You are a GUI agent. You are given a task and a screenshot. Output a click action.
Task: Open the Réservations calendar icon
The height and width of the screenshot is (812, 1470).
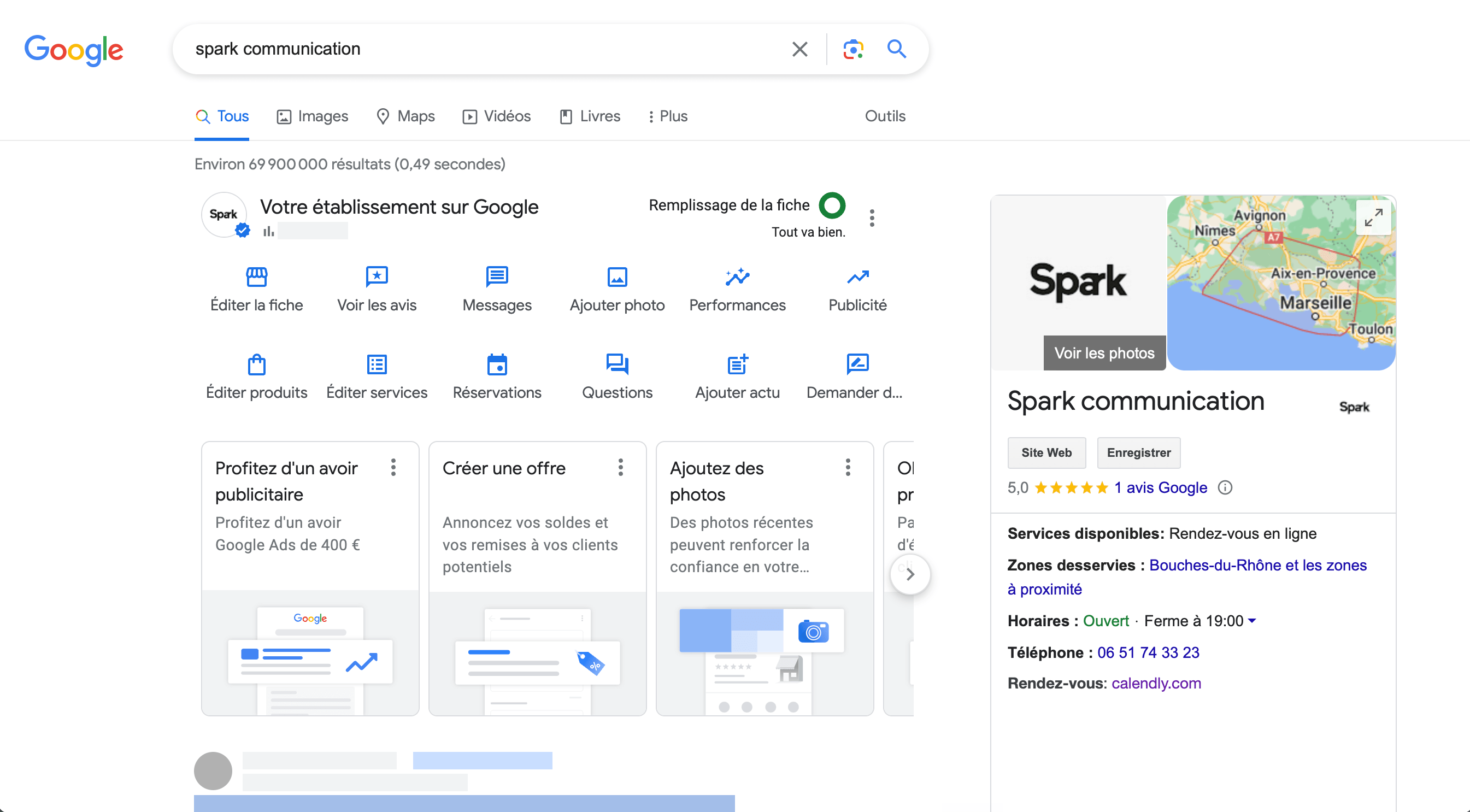[497, 364]
